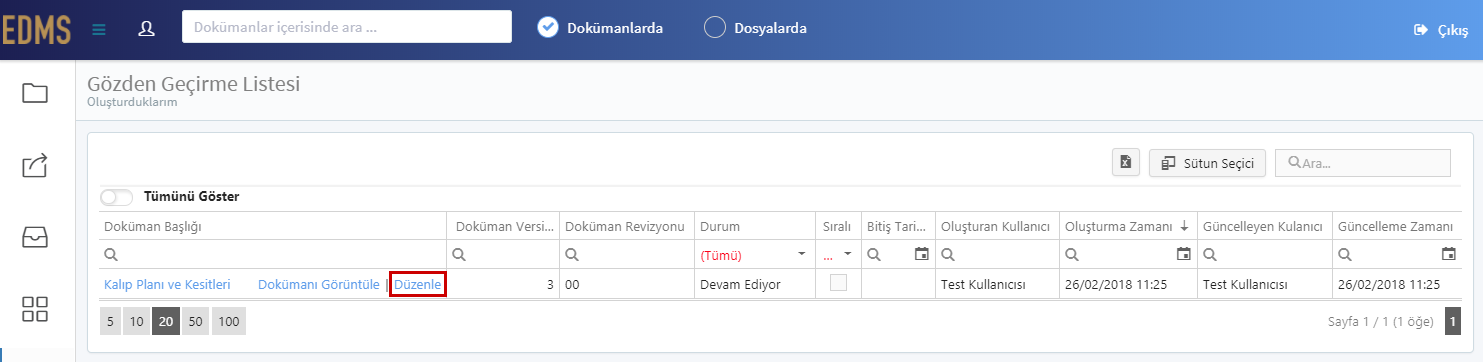
Task: Open calendar picker in Oluşturma Zamanı filter
Action: [x=1184, y=254]
